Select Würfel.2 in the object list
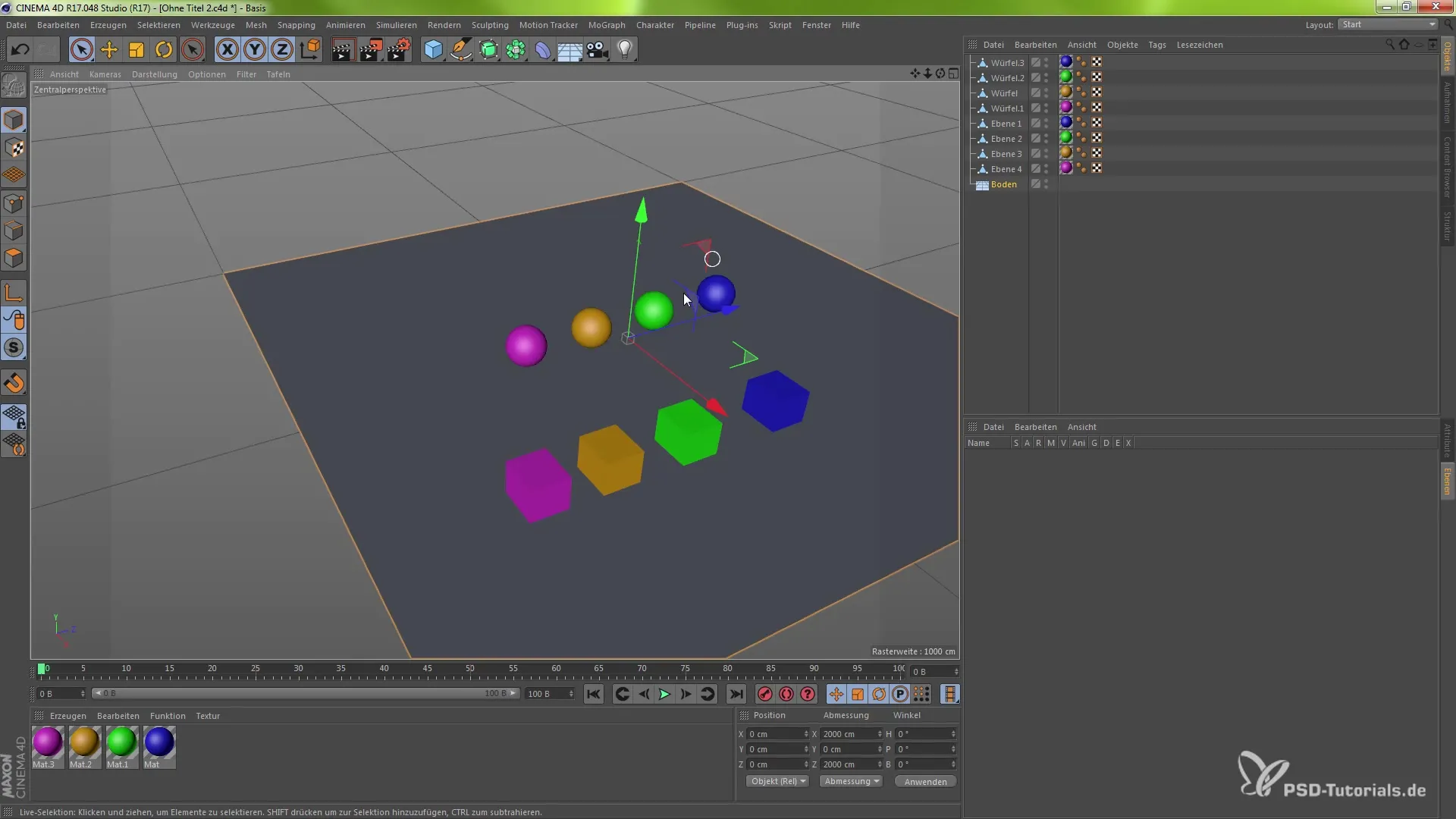 [x=1007, y=78]
